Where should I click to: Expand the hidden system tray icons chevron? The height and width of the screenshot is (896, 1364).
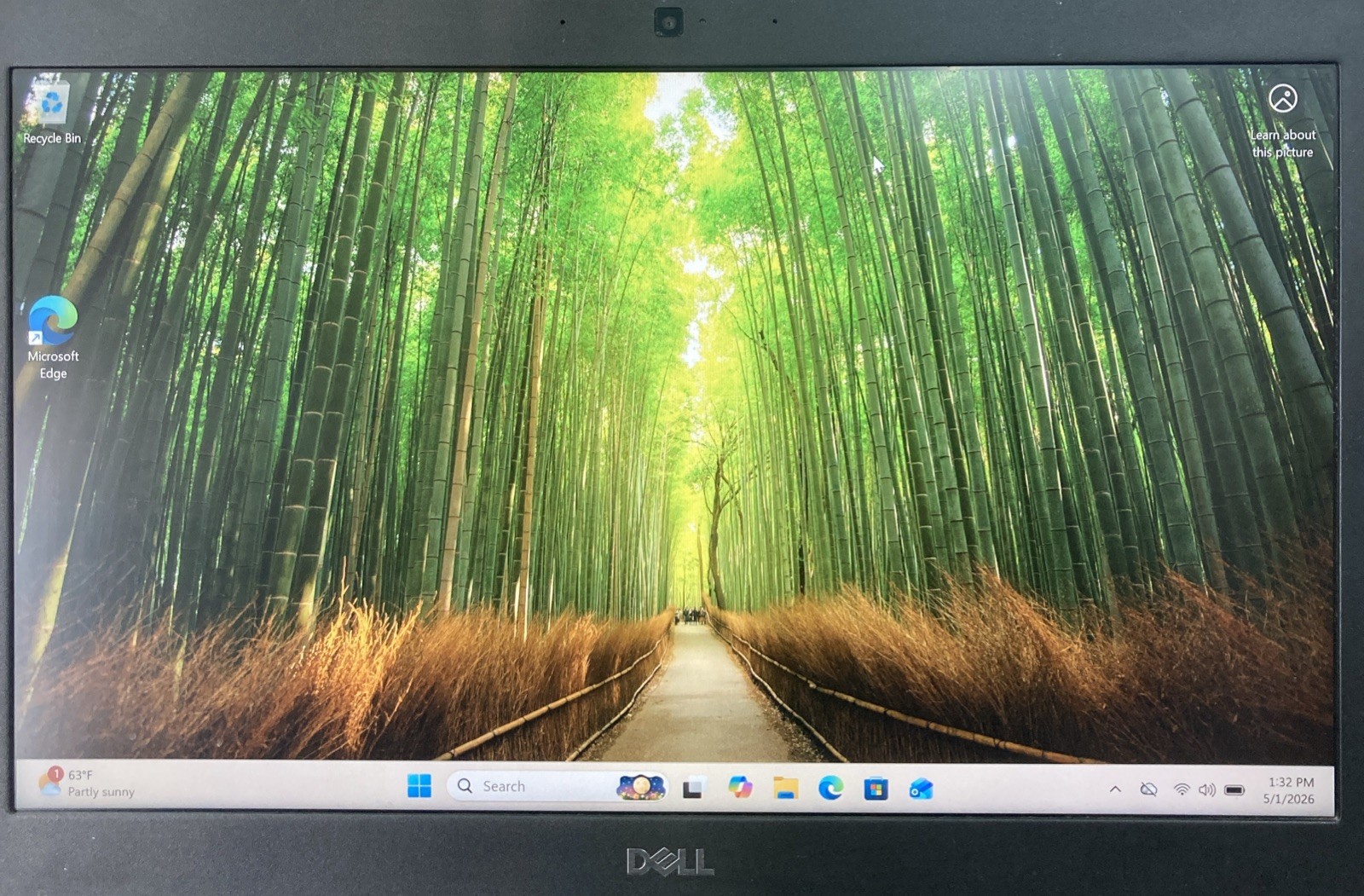1115,789
